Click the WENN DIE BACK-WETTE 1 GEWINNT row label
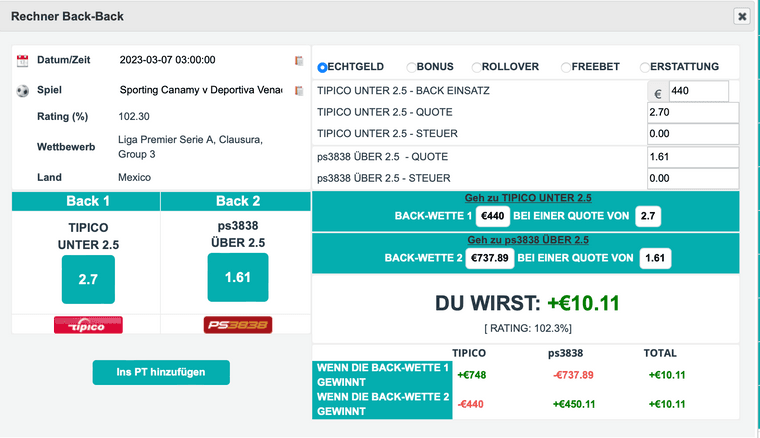The width and height of the screenshot is (760, 438). (382, 375)
